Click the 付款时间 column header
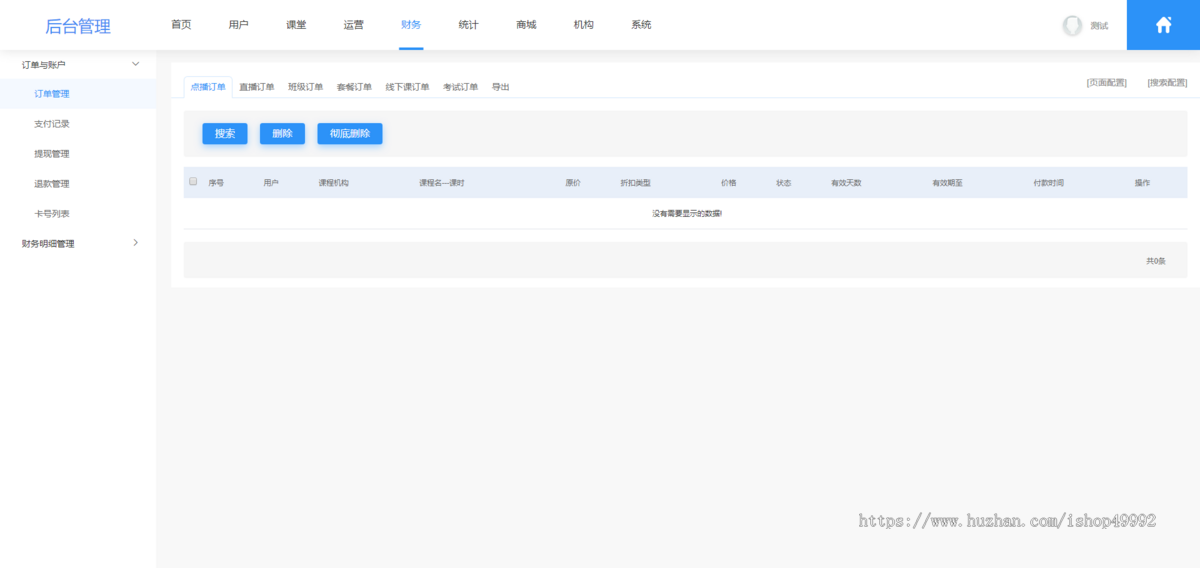 coord(1049,183)
